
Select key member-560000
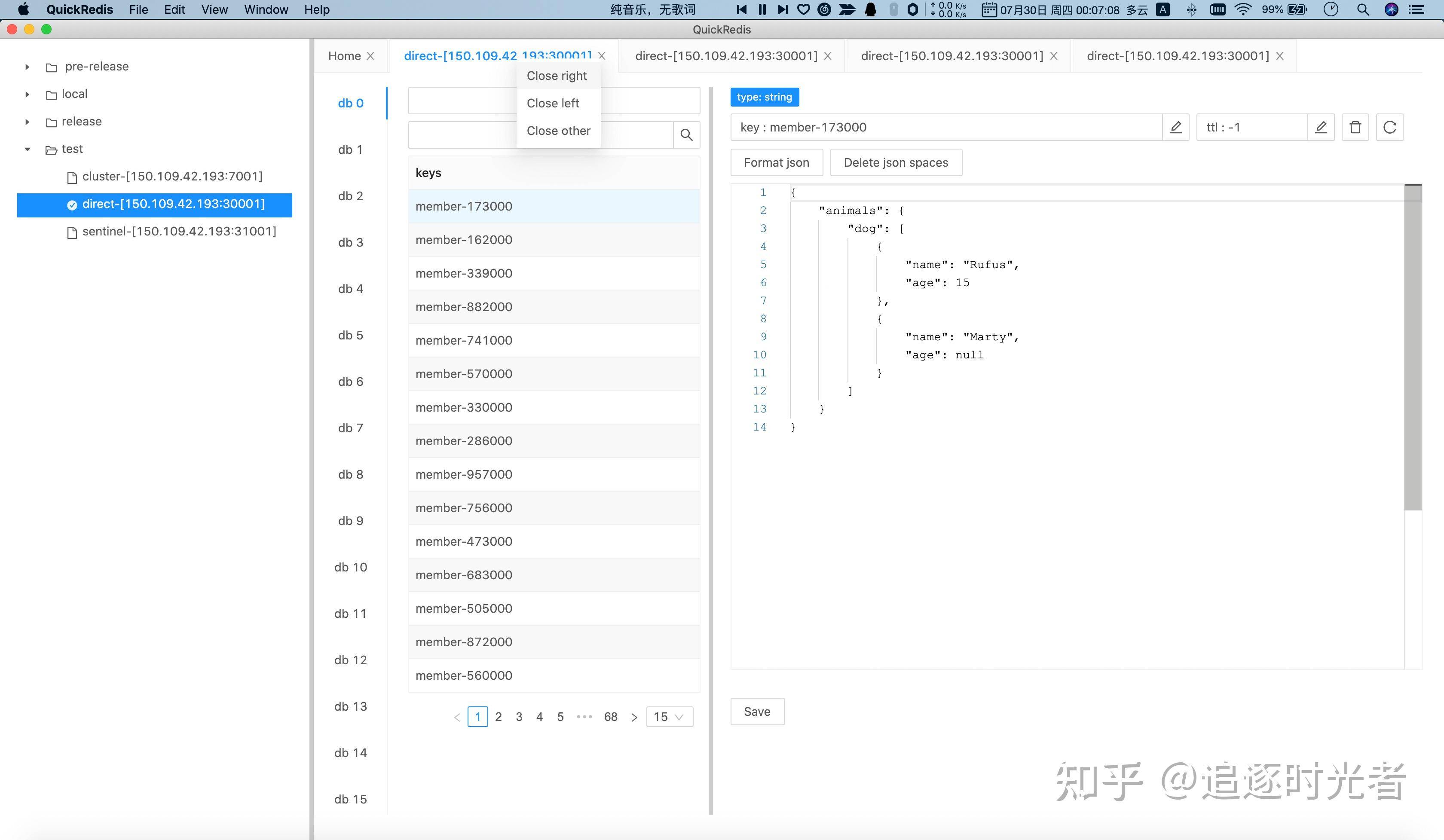[554, 675]
